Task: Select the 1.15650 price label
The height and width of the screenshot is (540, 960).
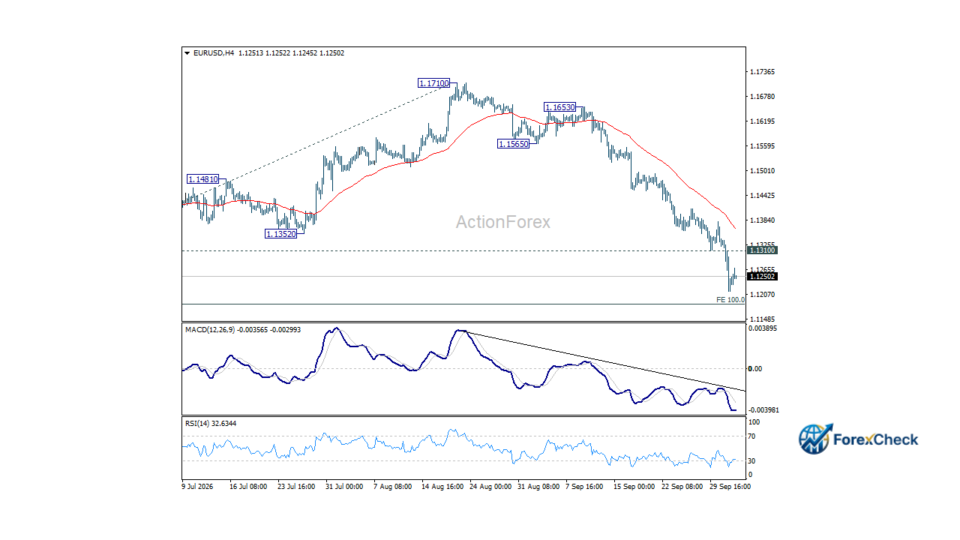Action: 513,144
